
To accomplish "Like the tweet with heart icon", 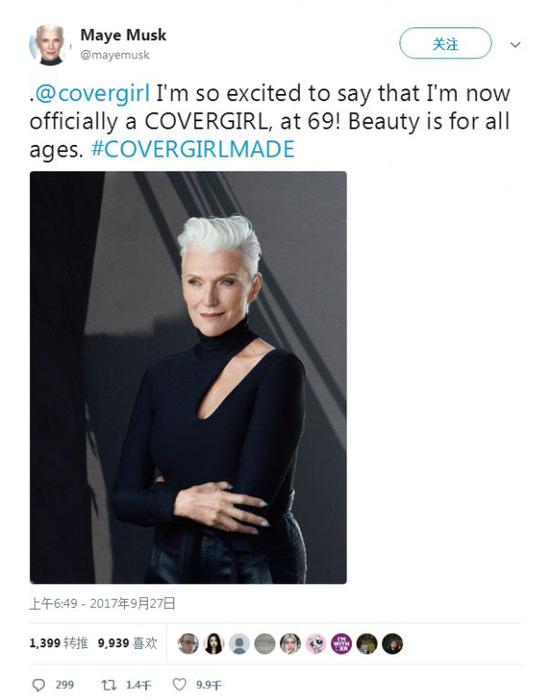I will [179, 684].
